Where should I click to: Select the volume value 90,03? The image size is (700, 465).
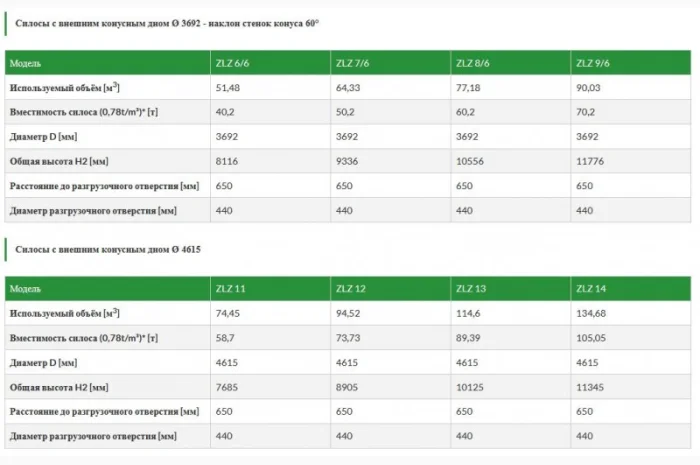tap(589, 88)
